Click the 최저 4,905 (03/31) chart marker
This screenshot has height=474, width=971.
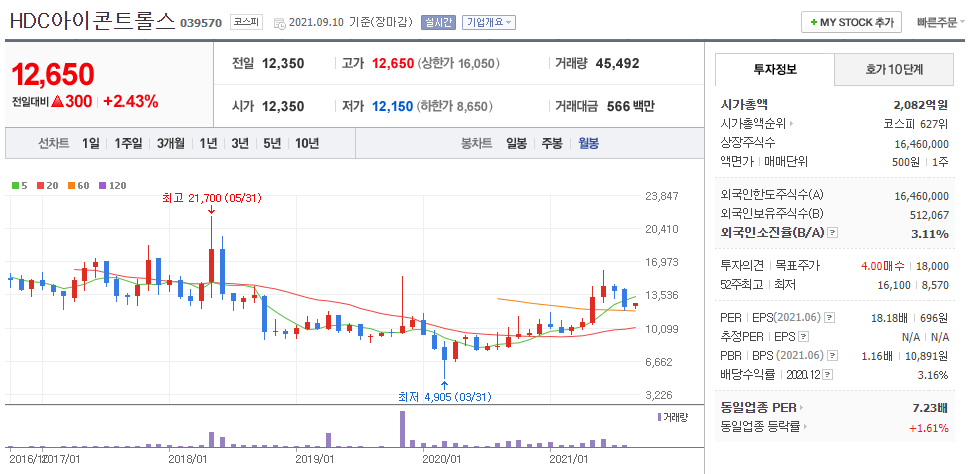[444, 397]
